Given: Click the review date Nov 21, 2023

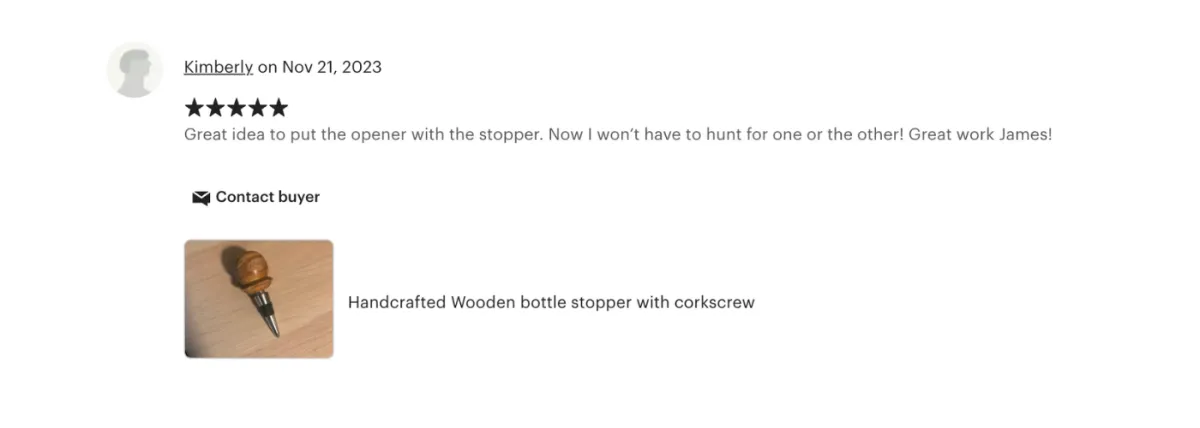Looking at the screenshot, I should click(x=332, y=67).
